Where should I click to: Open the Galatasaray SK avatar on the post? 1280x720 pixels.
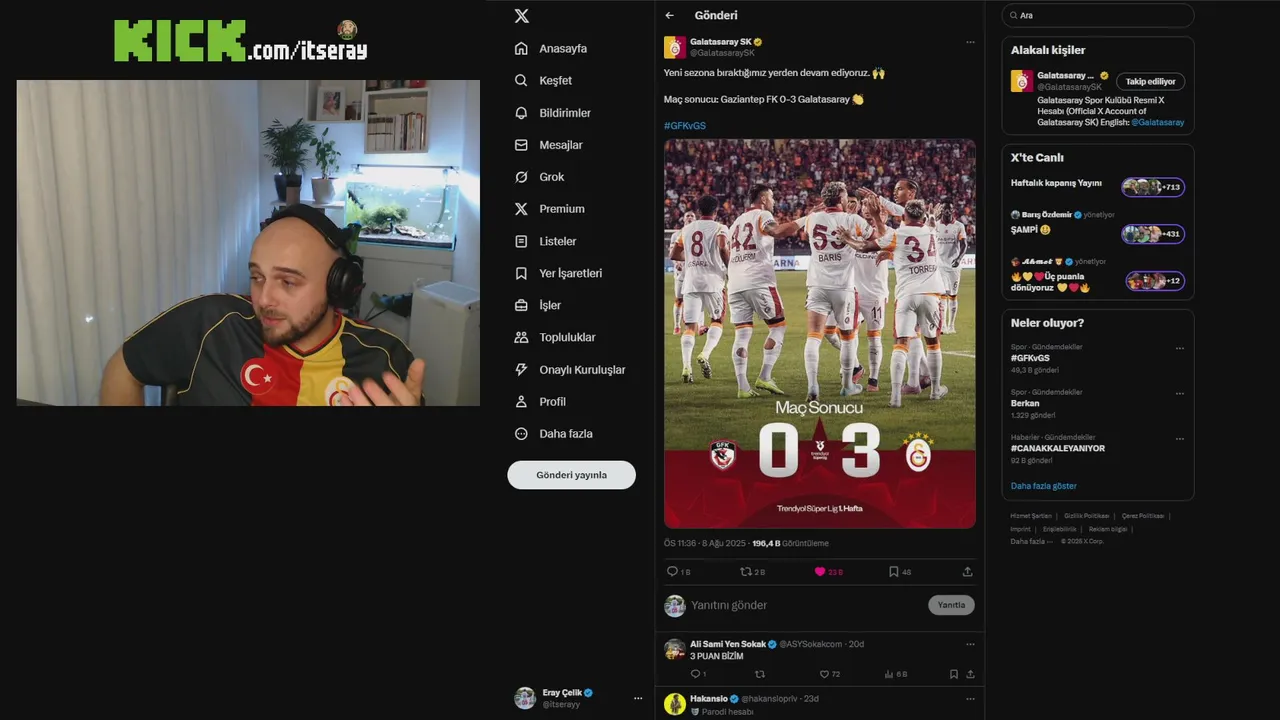675,47
